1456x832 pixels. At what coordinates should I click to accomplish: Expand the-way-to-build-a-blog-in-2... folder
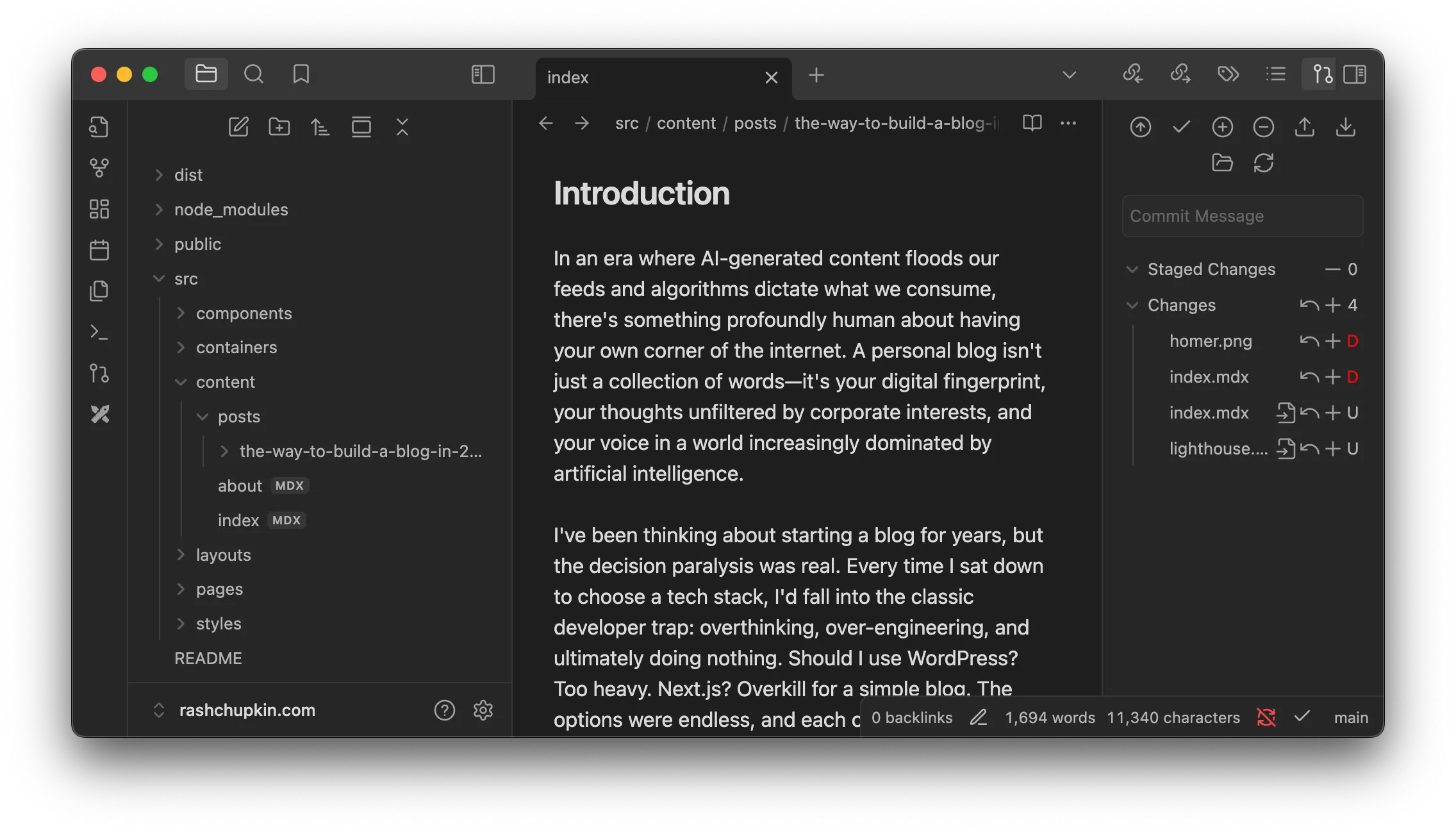point(360,451)
